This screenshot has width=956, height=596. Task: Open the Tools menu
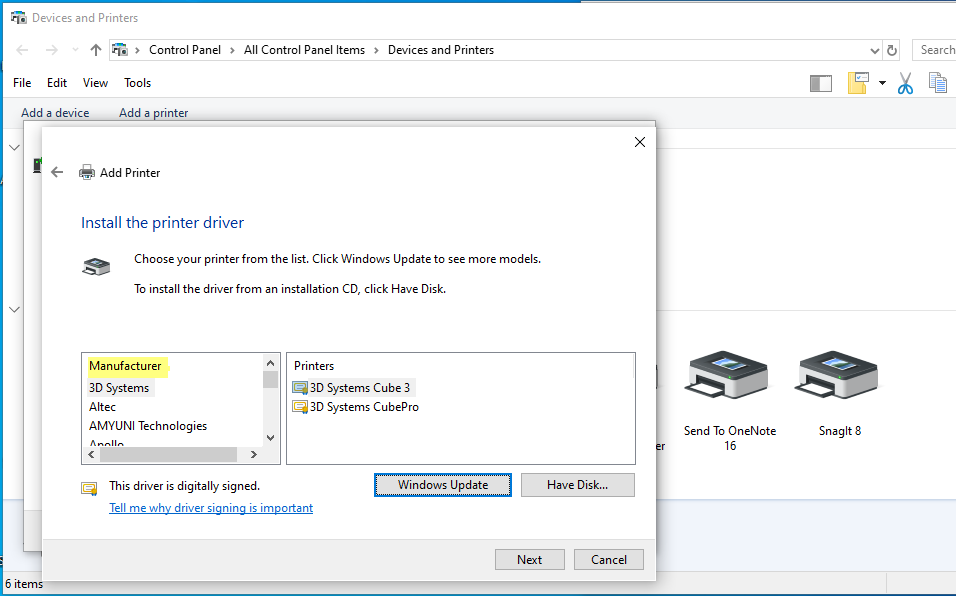(138, 83)
